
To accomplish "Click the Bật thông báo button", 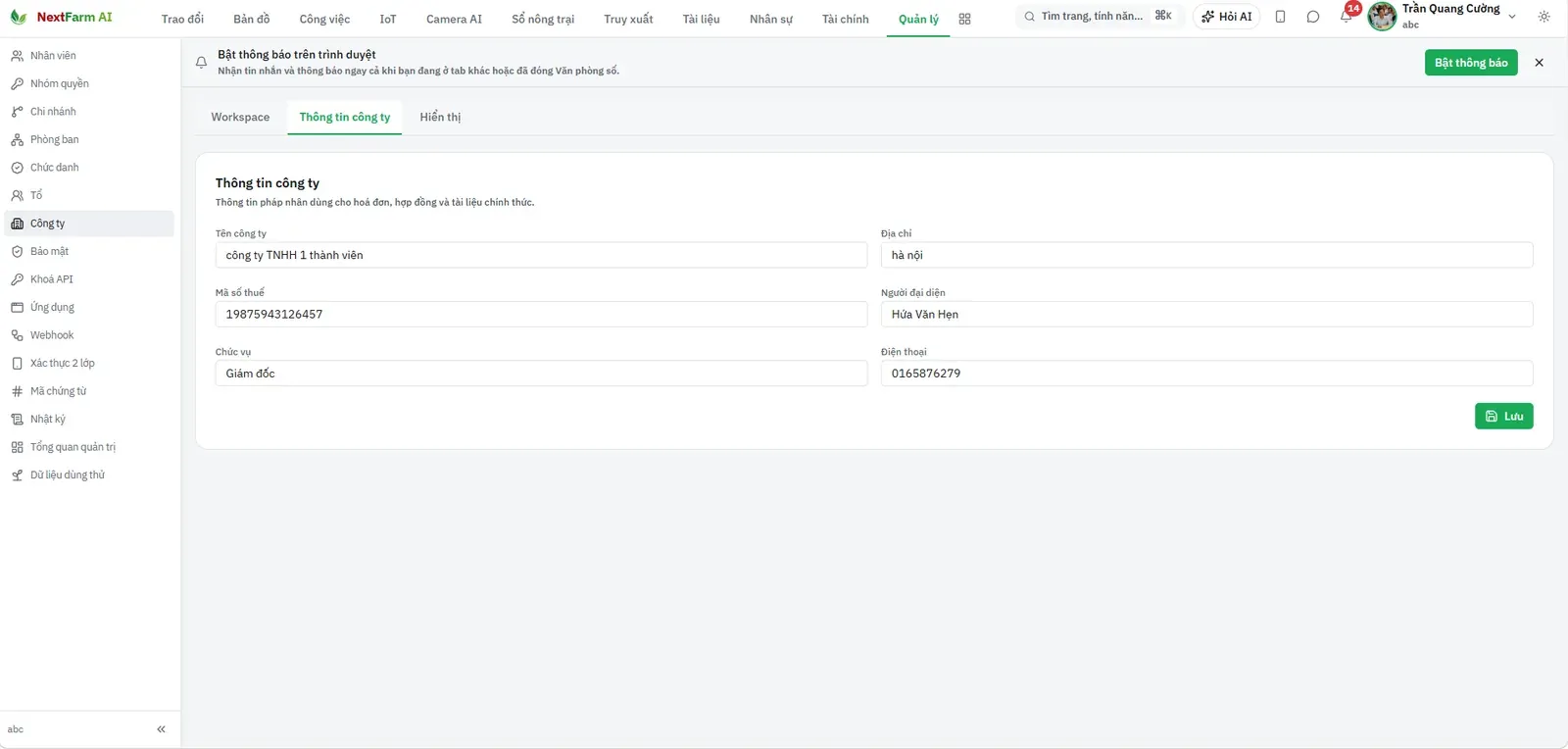I will coord(1471,63).
